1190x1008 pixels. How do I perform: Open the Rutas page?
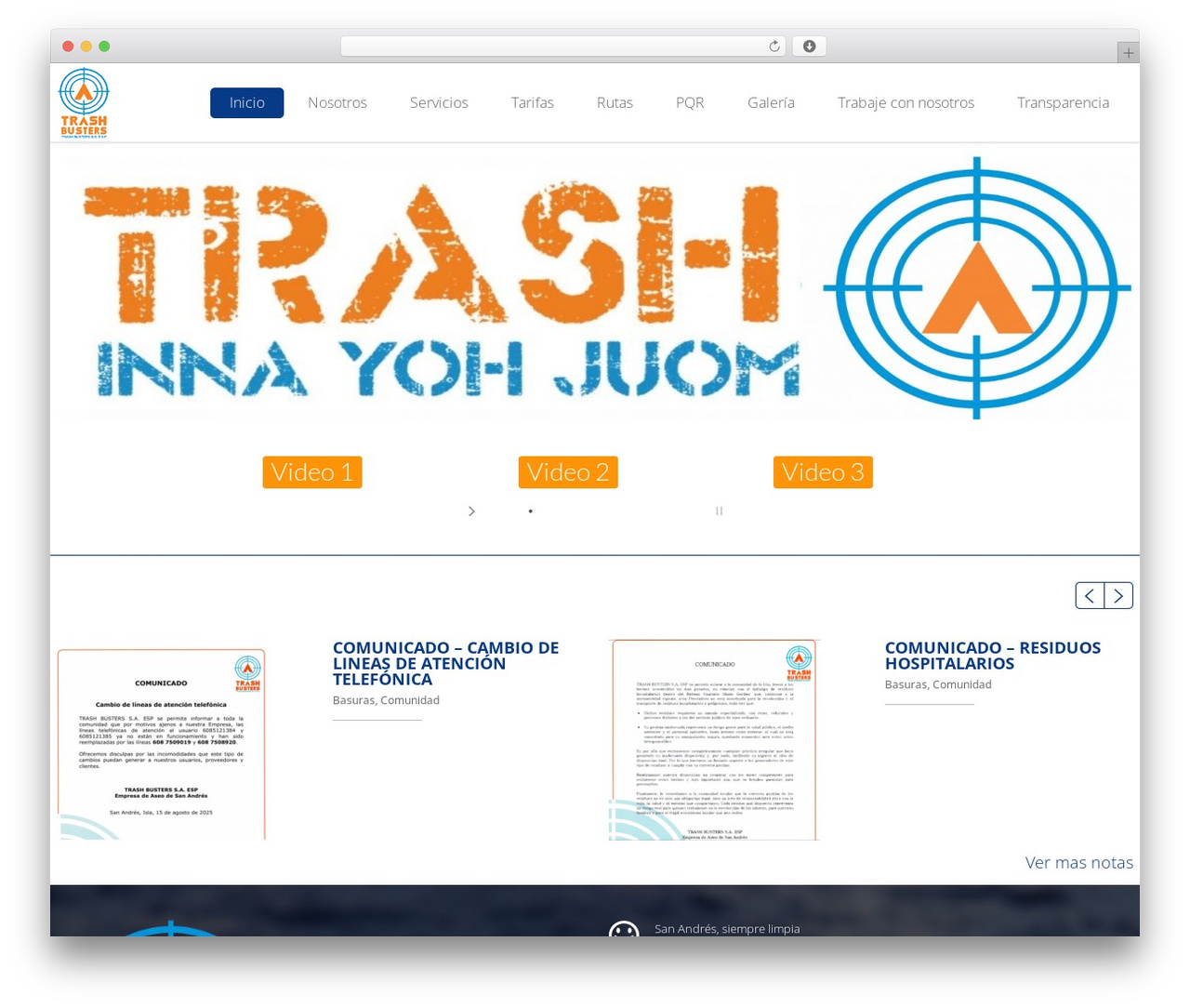pos(615,102)
